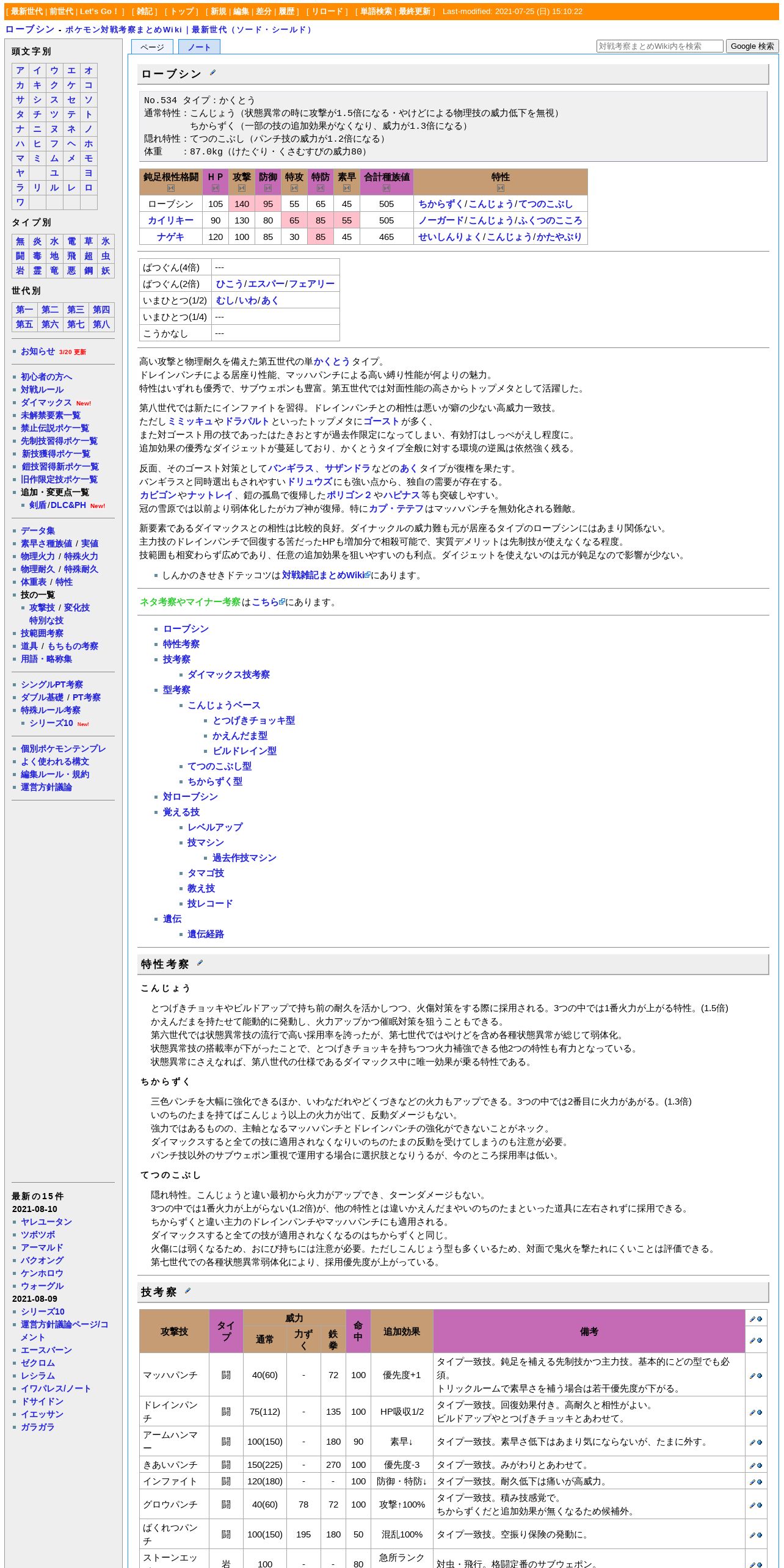The height and width of the screenshot is (1568, 784).
Task: Sort table by 合計種族値 column icon
Action: 387,188
